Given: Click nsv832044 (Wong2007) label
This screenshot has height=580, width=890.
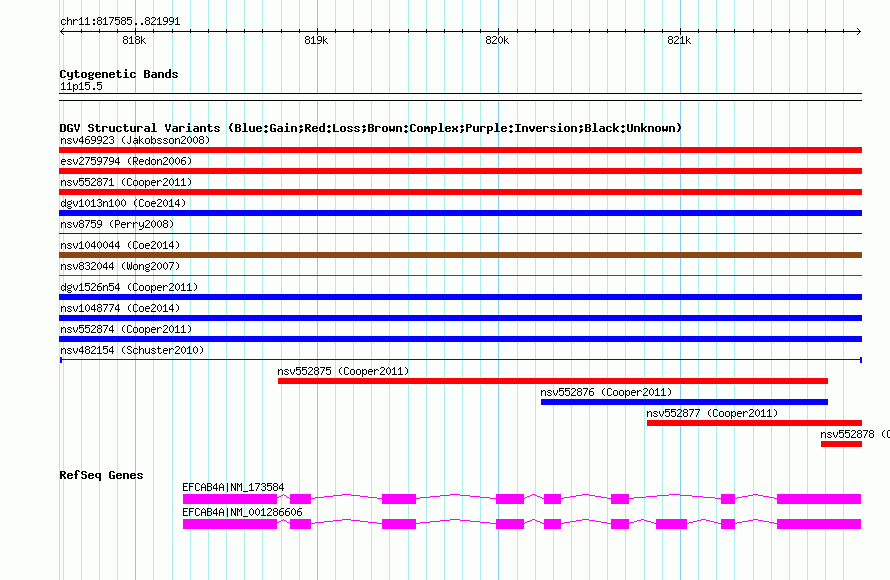Looking at the screenshot, I should (x=120, y=266).
